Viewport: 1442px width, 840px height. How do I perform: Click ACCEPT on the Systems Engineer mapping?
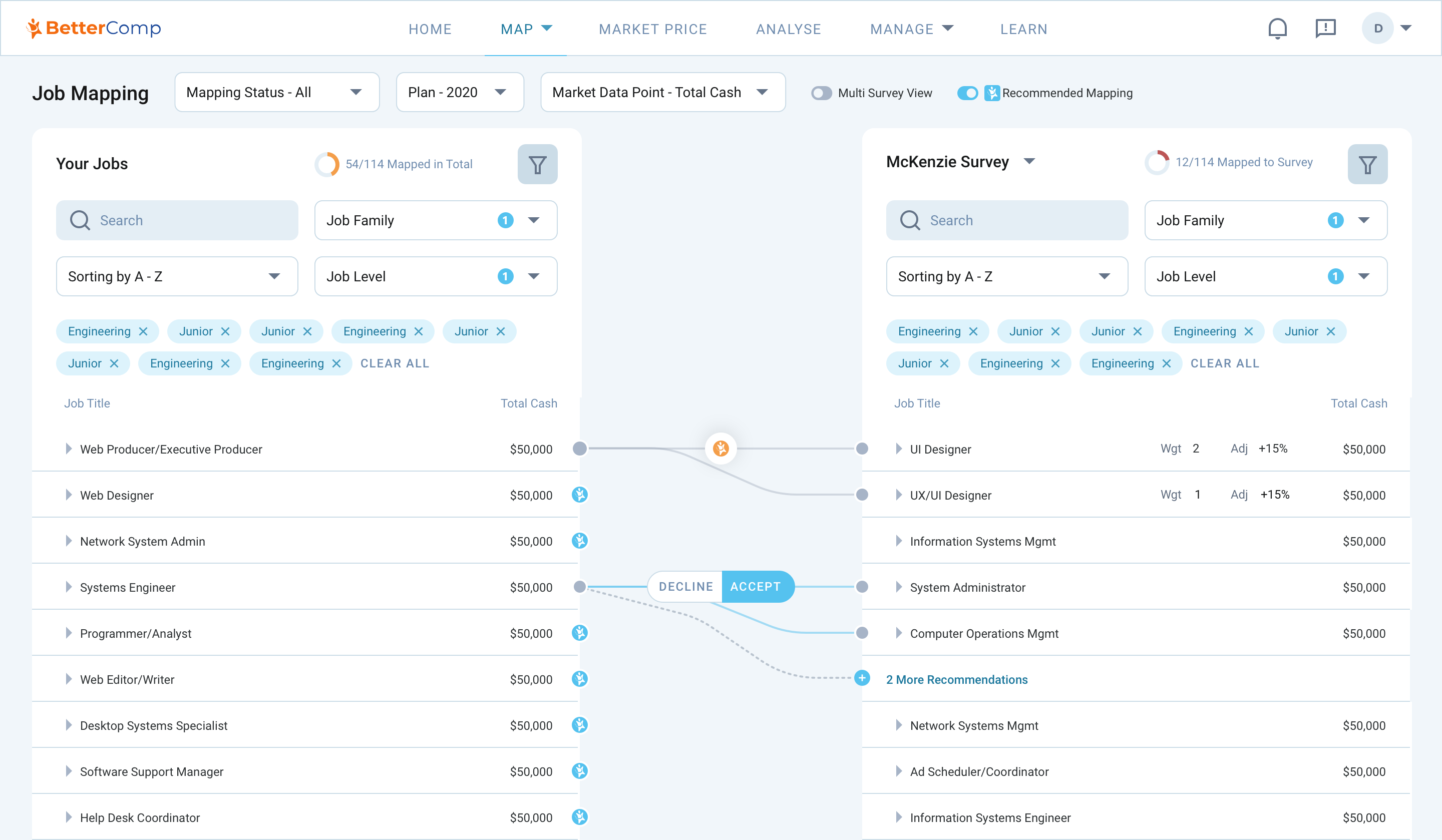click(757, 586)
